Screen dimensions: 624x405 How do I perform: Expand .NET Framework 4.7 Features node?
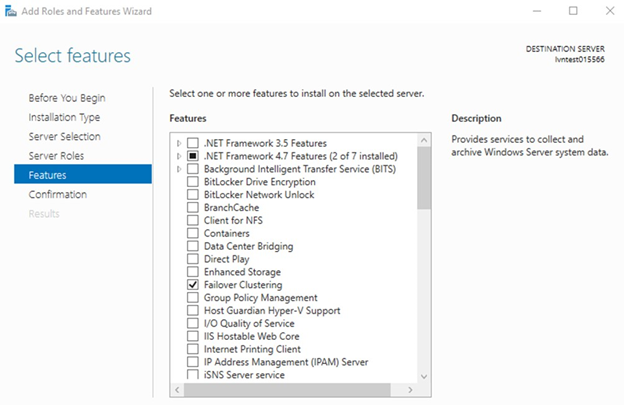tap(179, 156)
